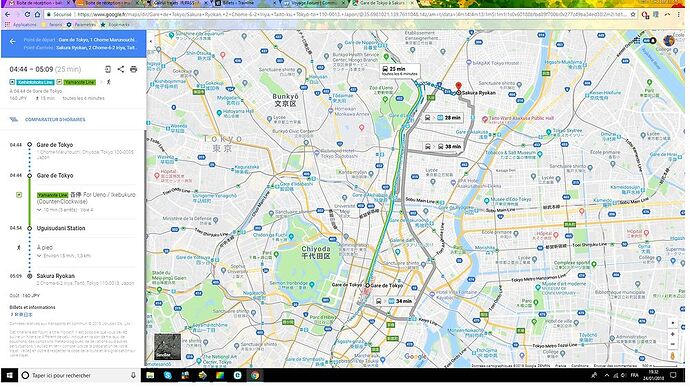Open the Google account avatar

coord(669,41)
